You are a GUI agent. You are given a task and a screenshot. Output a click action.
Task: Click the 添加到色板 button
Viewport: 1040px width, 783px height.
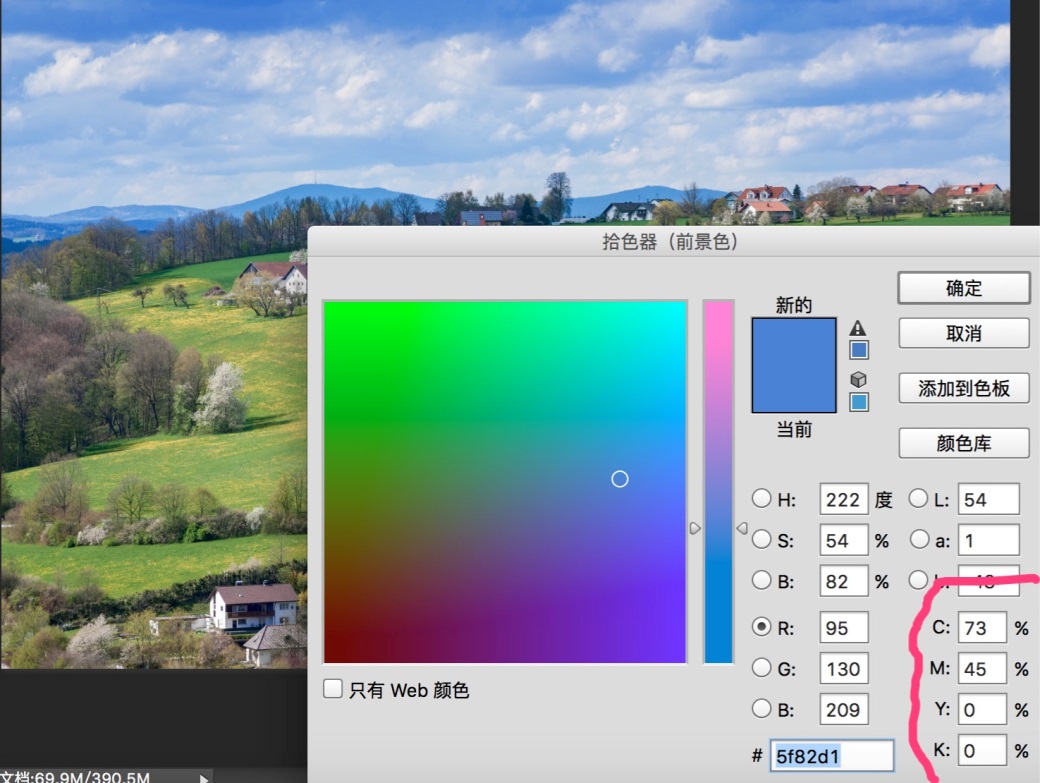tap(964, 389)
